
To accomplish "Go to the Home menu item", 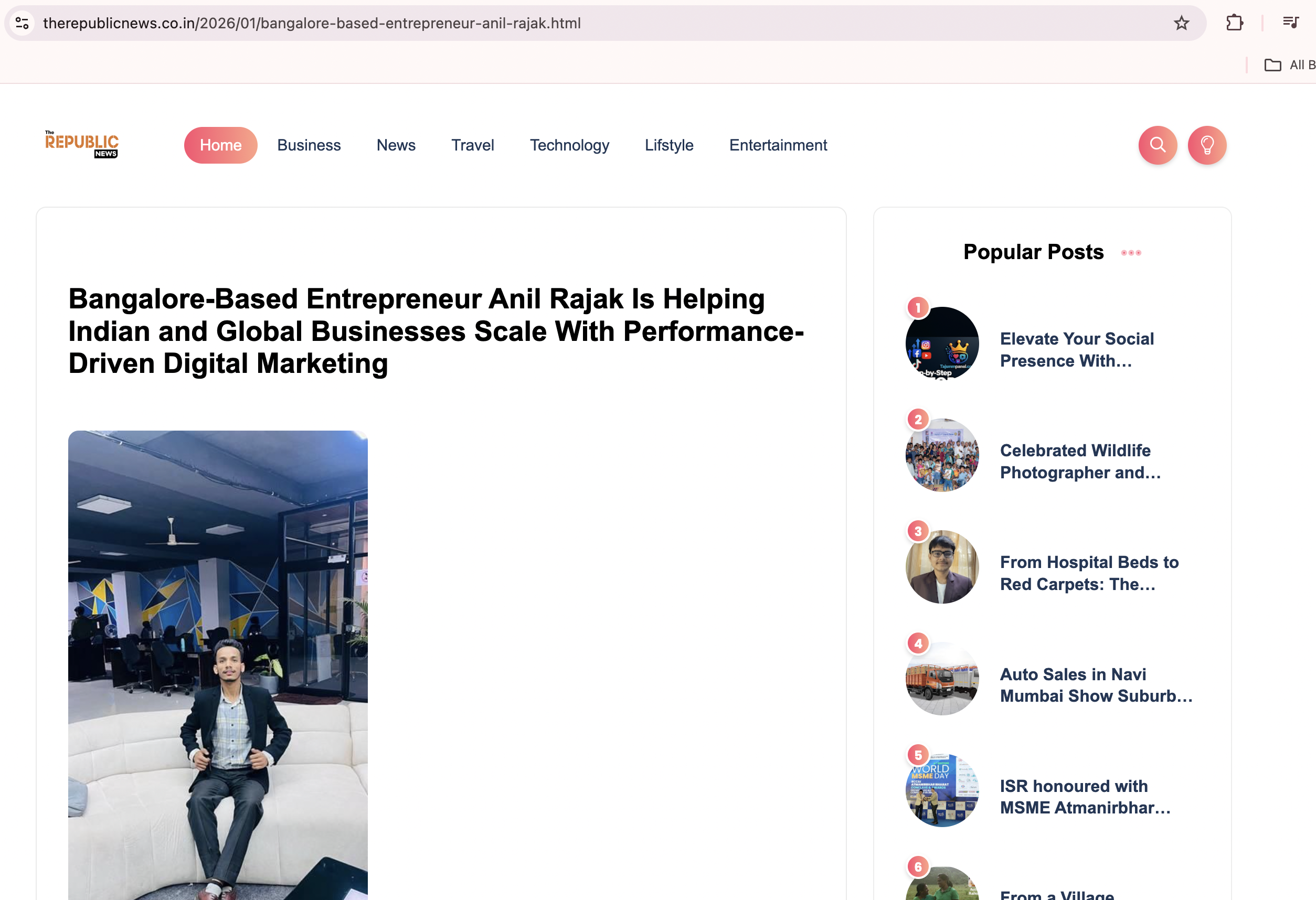I will click(220, 145).
